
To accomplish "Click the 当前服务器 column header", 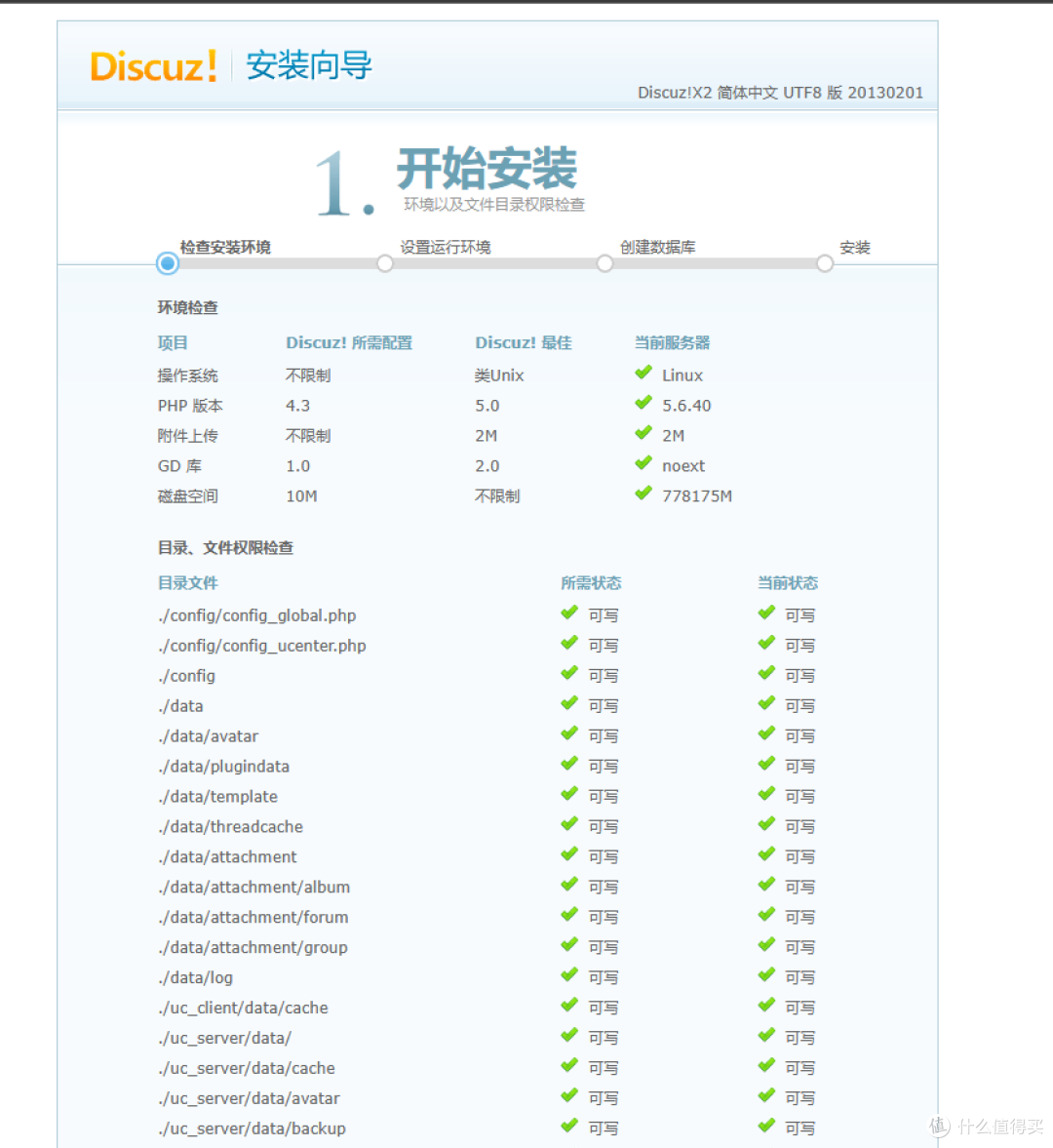I will [672, 342].
